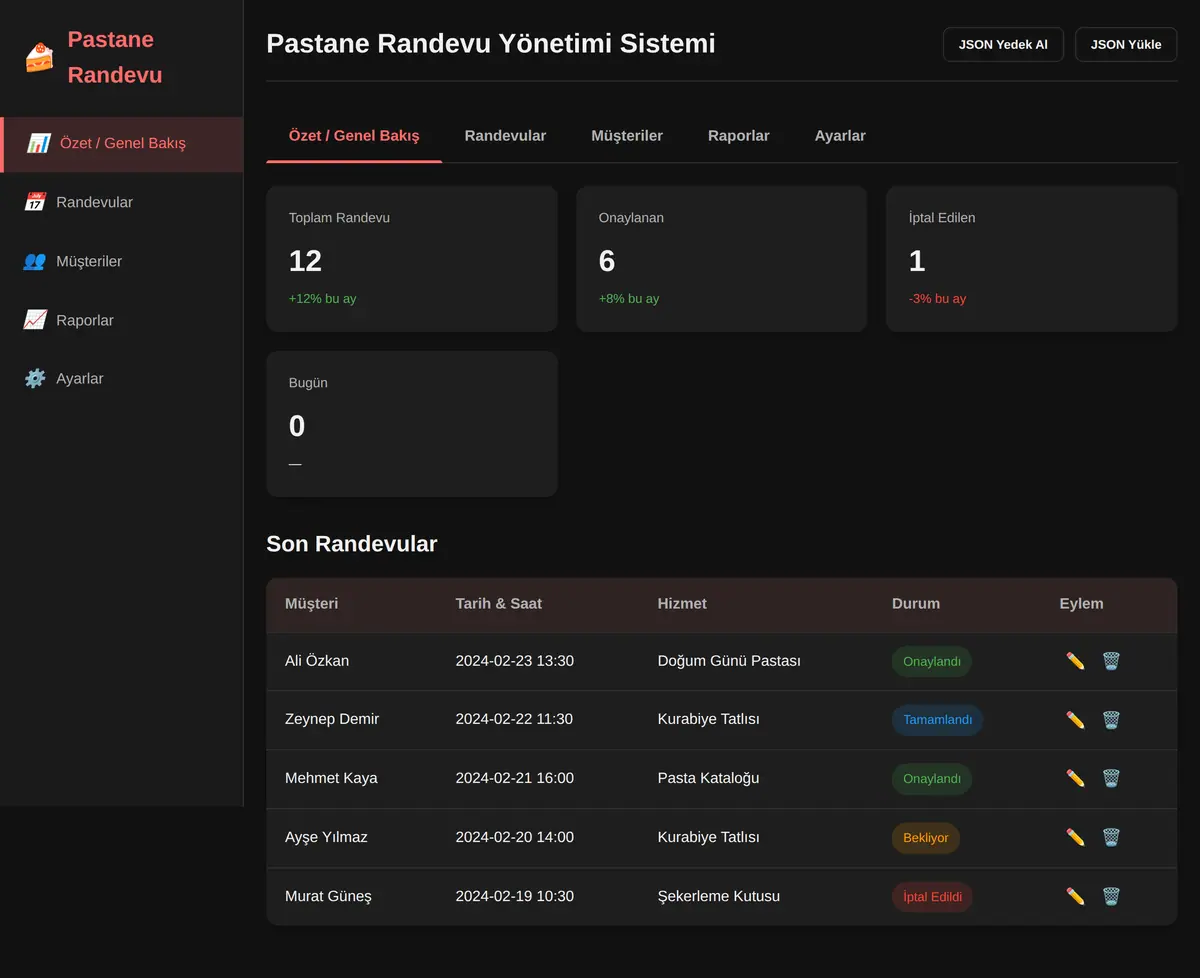Click the Tamamlandı status badge
1200x978 pixels.
click(x=938, y=720)
